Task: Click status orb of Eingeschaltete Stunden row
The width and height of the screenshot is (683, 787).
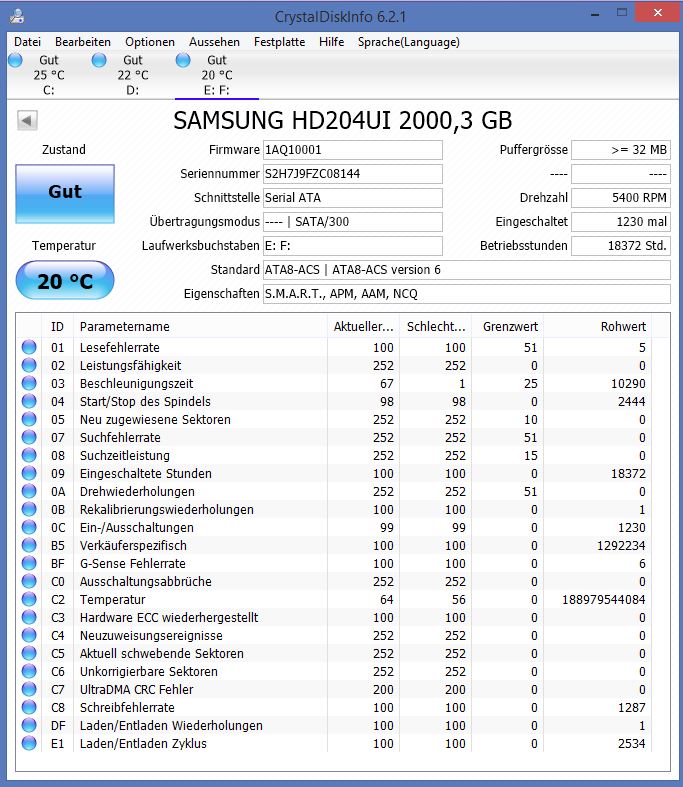Action: point(29,473)
